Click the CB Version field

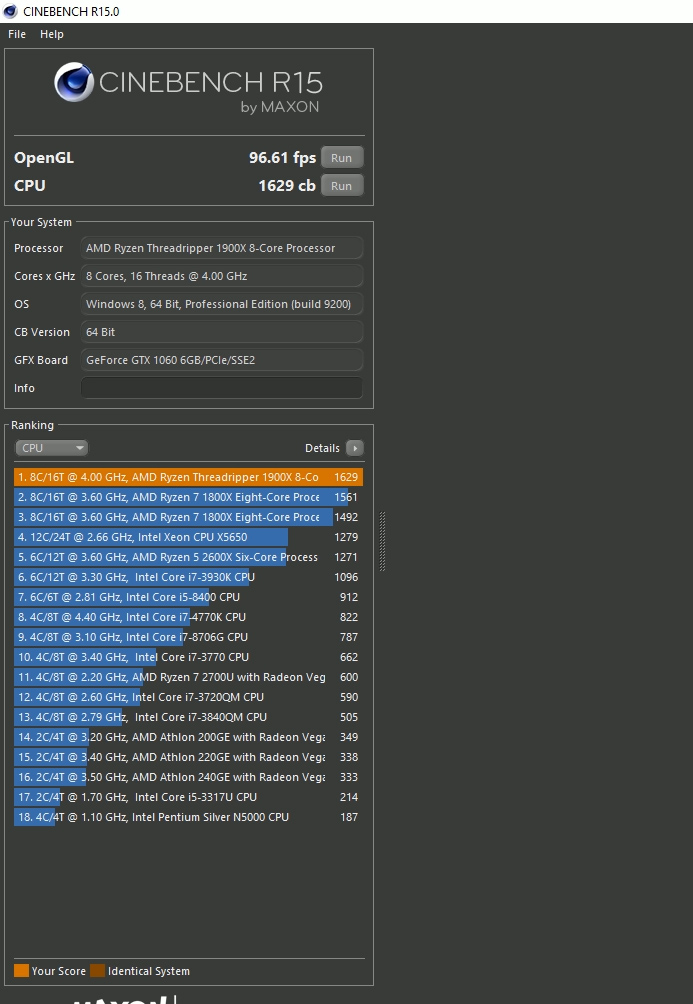(222, 332)
